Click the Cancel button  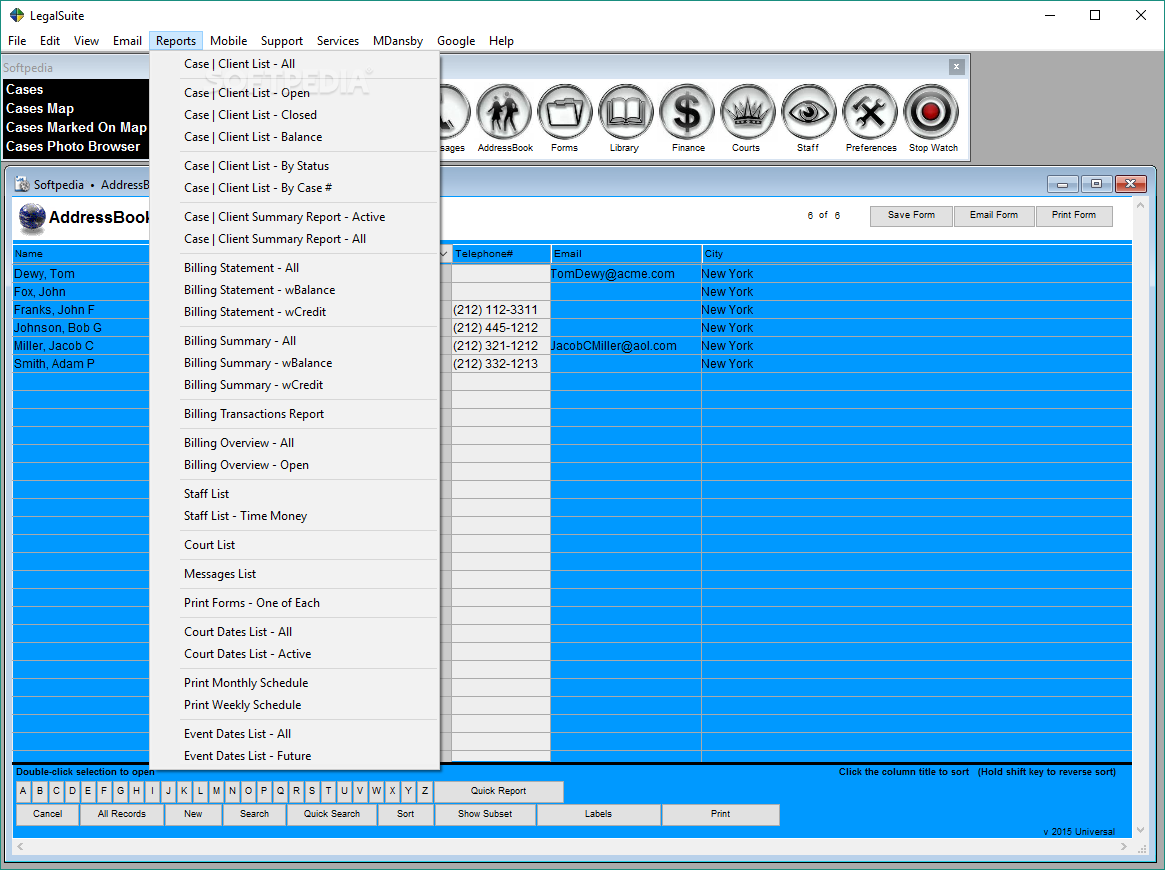point(48,814)
